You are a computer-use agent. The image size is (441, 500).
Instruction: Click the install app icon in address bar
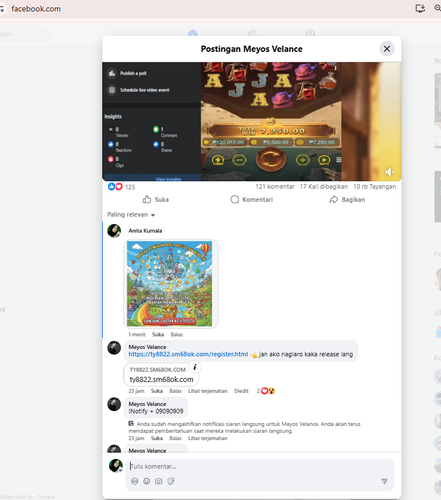tap(420, 8)
